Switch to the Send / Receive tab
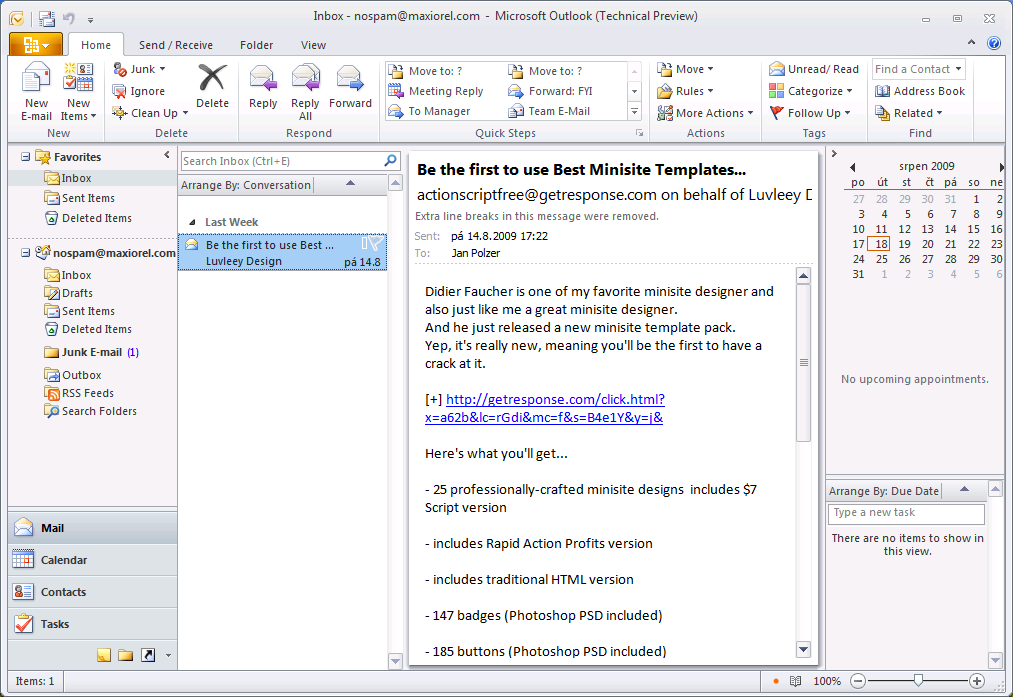The height and width of the screenshot is (697, 1013). pyautogui.click(x=175, y=45)
